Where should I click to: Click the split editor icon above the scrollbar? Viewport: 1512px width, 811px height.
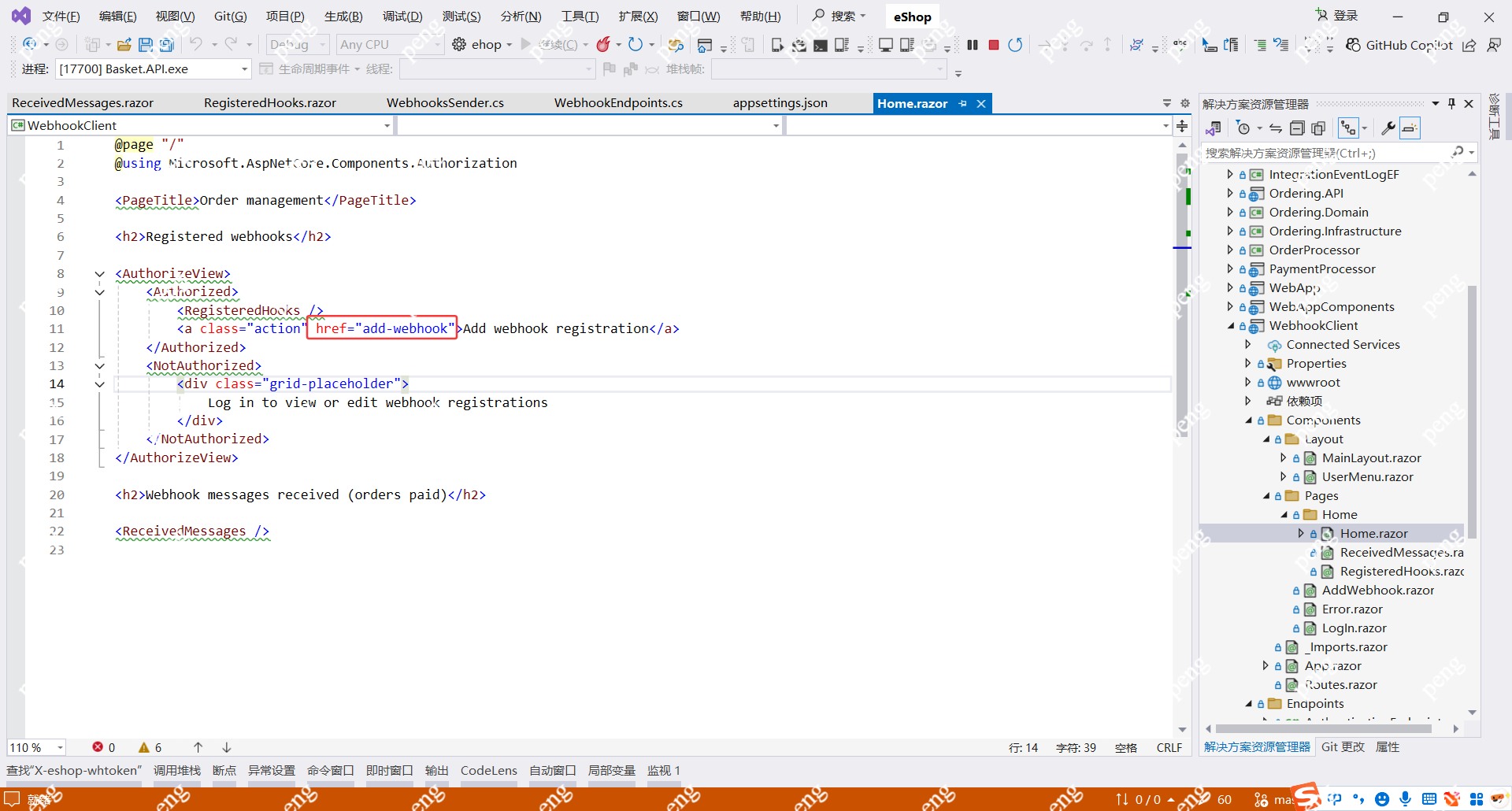1182,125
